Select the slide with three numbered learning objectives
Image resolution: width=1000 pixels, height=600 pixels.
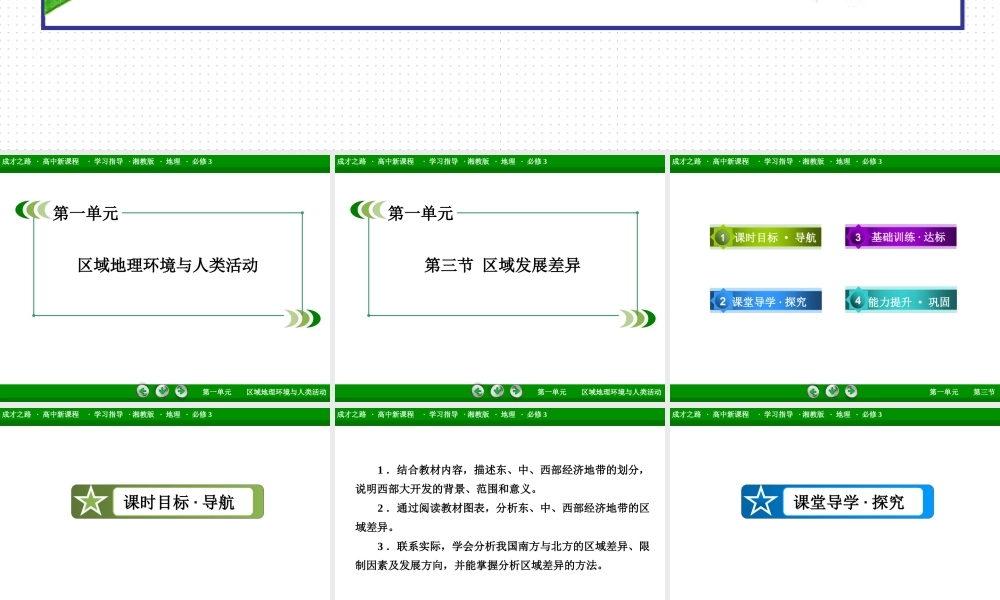[x=500, y=515]
